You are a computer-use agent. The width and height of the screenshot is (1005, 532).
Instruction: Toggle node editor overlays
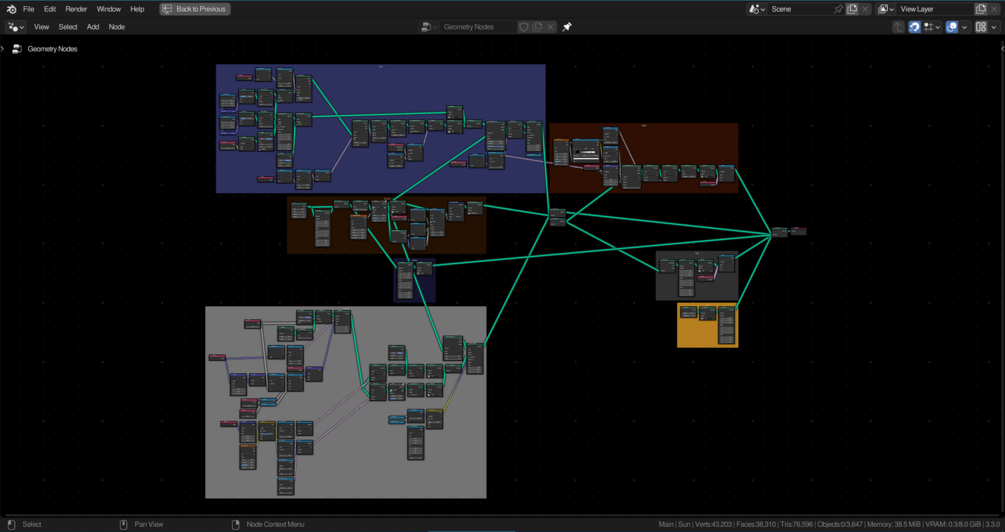[x=952, y=27]
